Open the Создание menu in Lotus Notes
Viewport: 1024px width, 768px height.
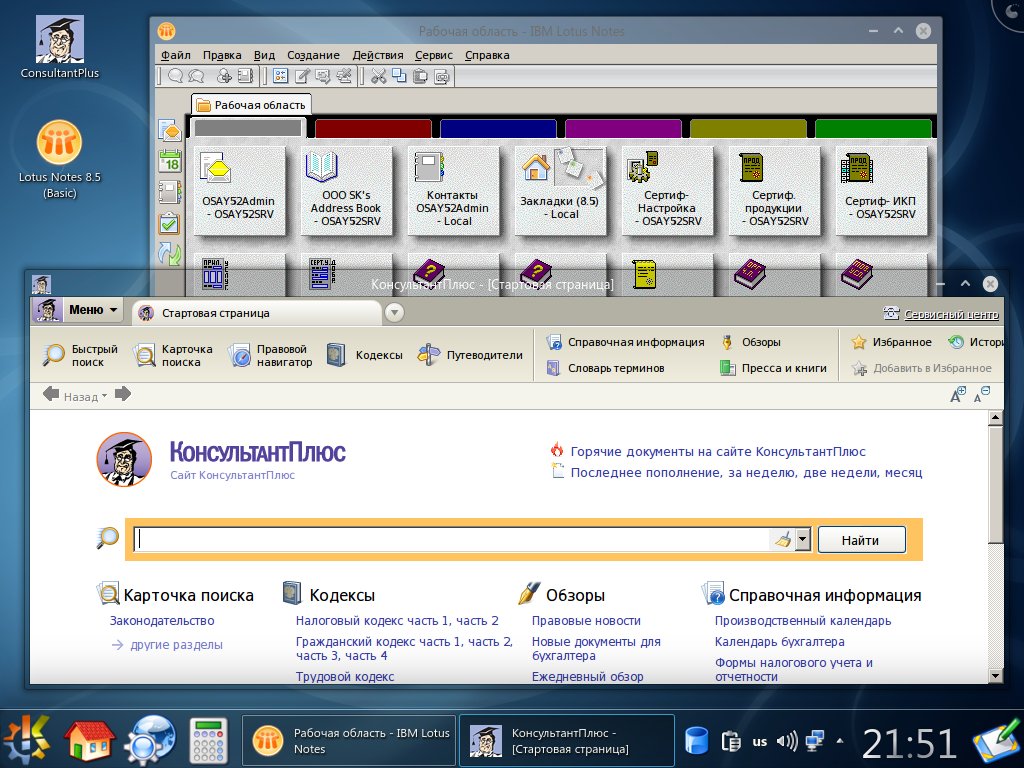(313, 55)
